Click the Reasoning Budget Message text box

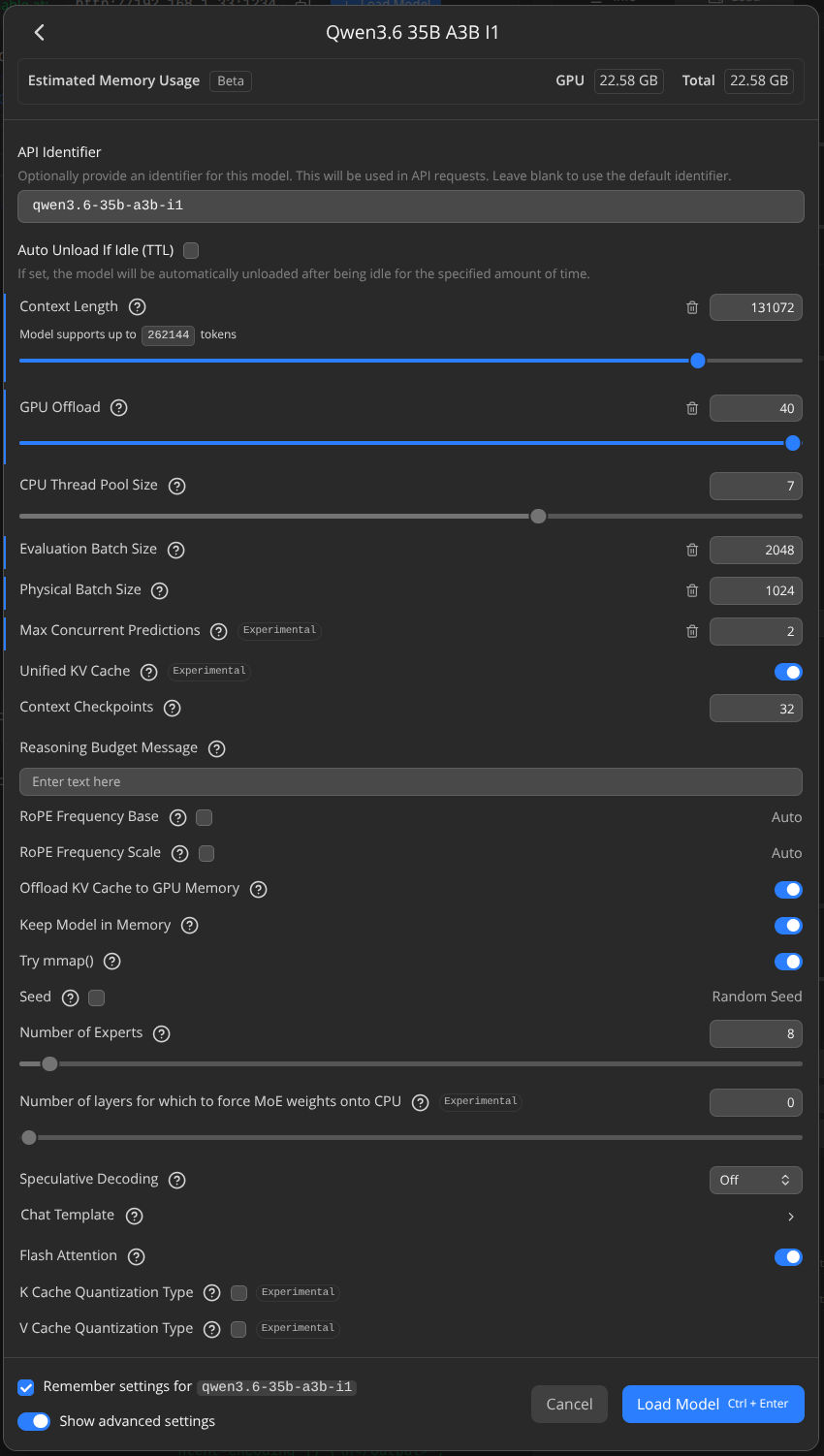point(411,781)
